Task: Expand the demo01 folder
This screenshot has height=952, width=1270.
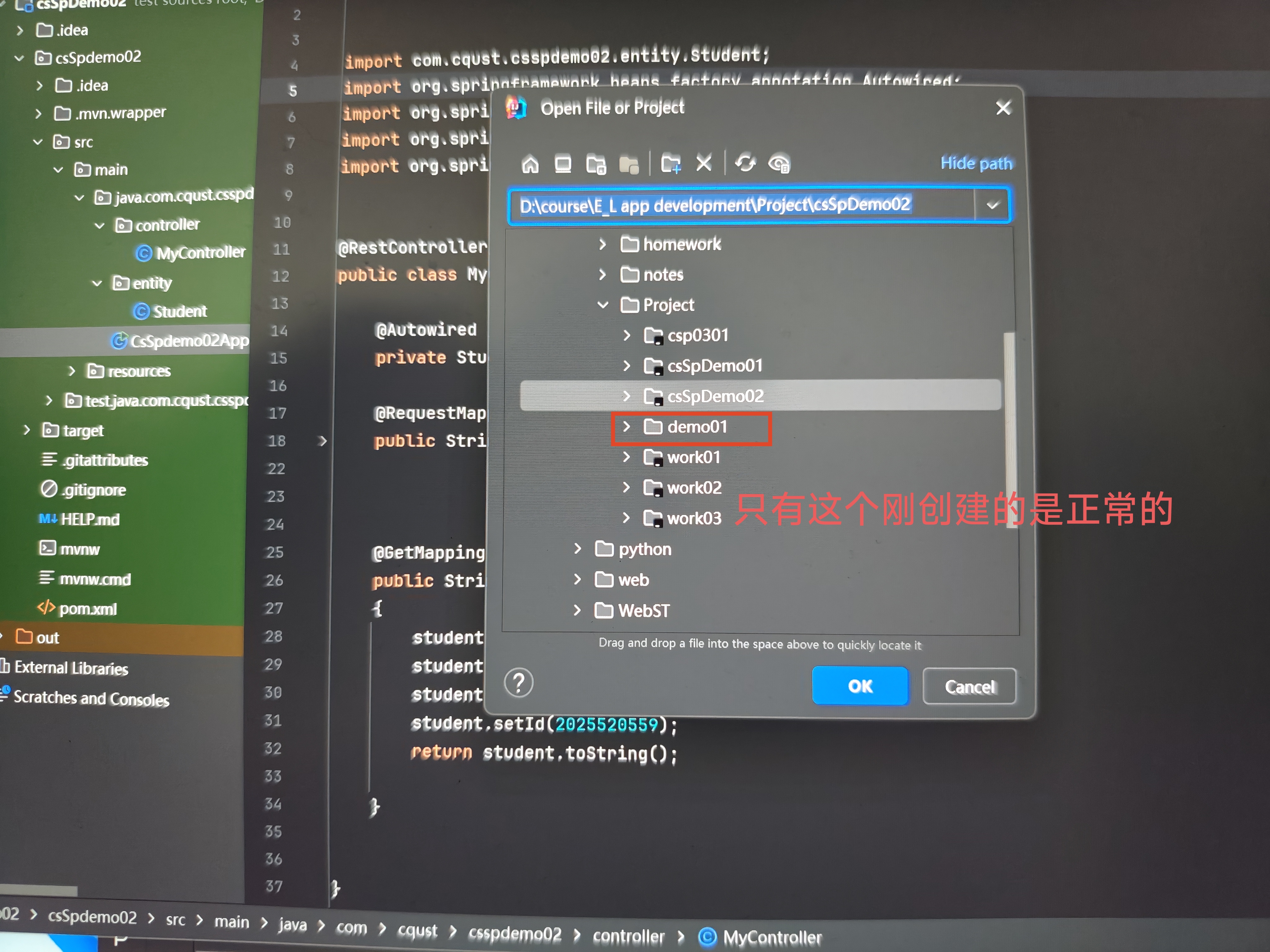Action: [x=626, y=426]
